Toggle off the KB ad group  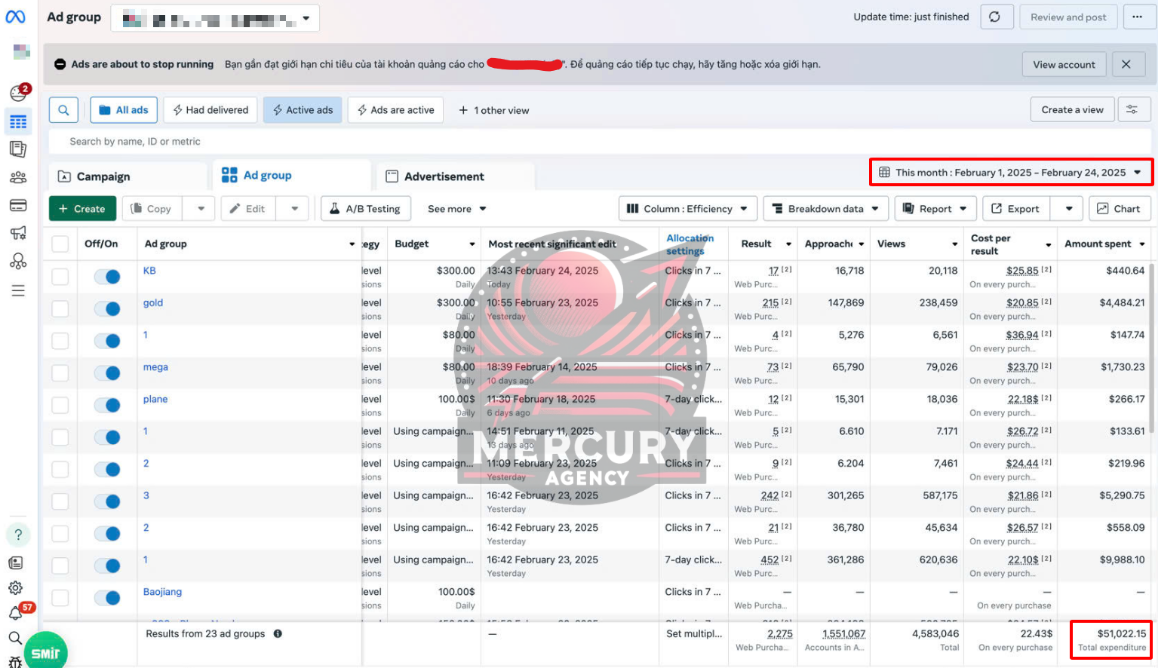pos(107,277)
